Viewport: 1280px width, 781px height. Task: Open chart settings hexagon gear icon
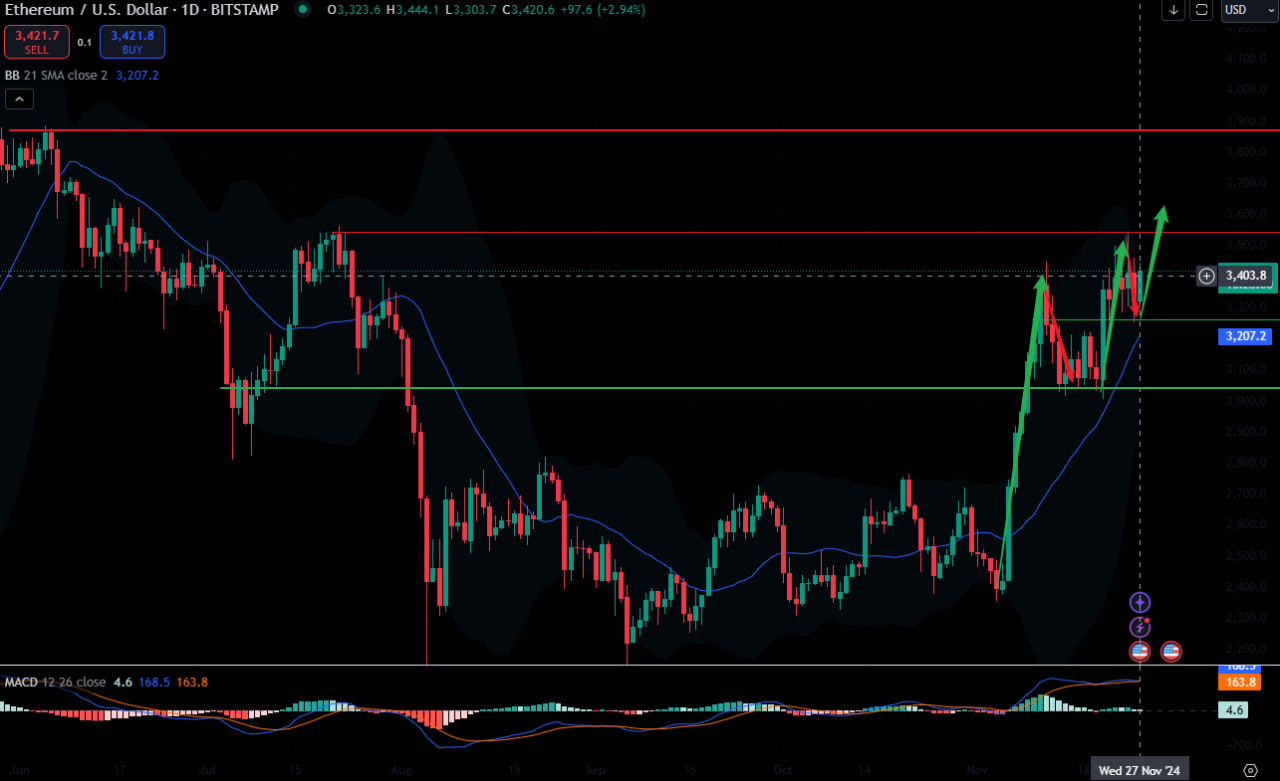(x=1250, y=769)
